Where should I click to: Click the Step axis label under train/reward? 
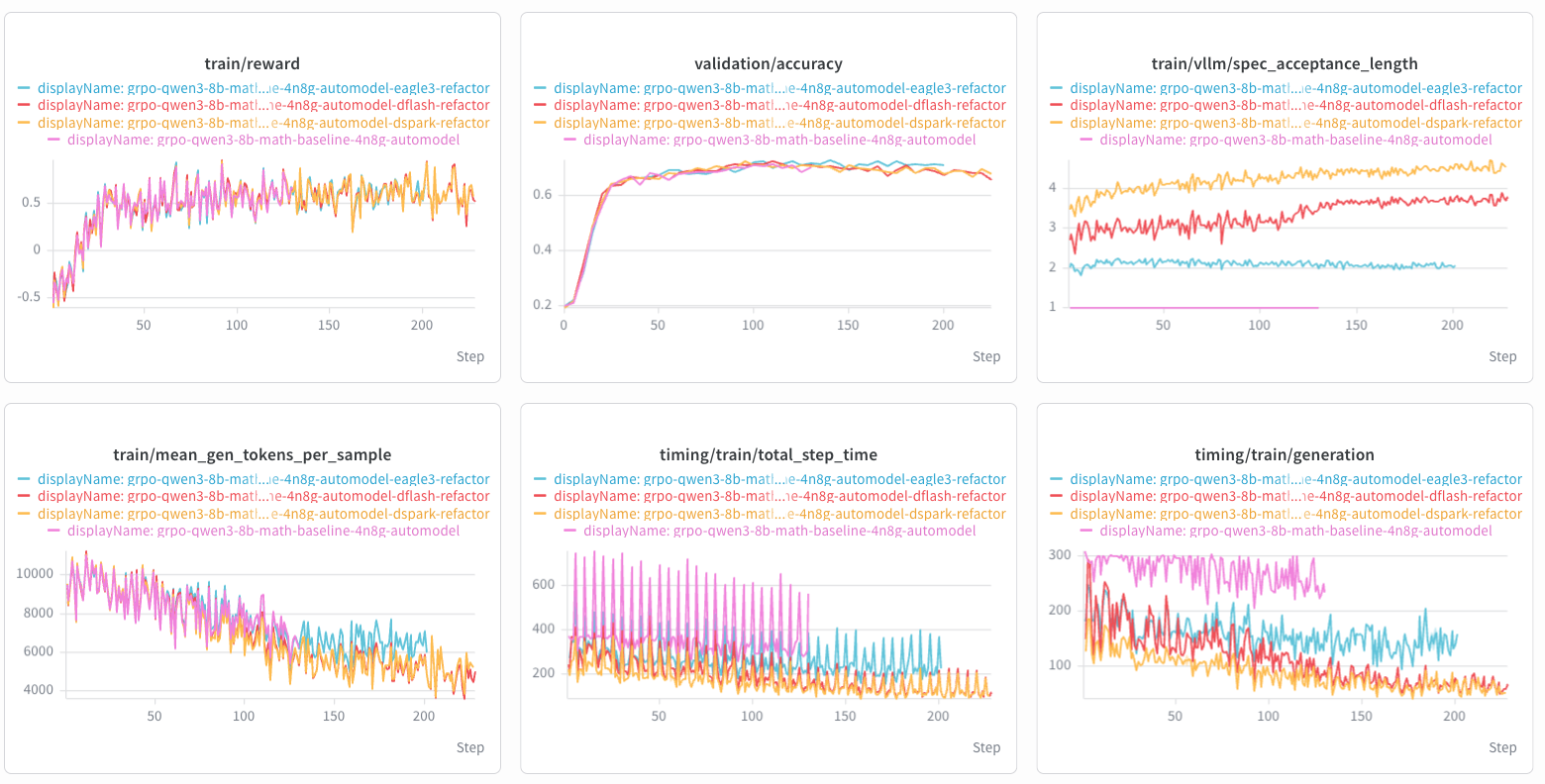470,356
